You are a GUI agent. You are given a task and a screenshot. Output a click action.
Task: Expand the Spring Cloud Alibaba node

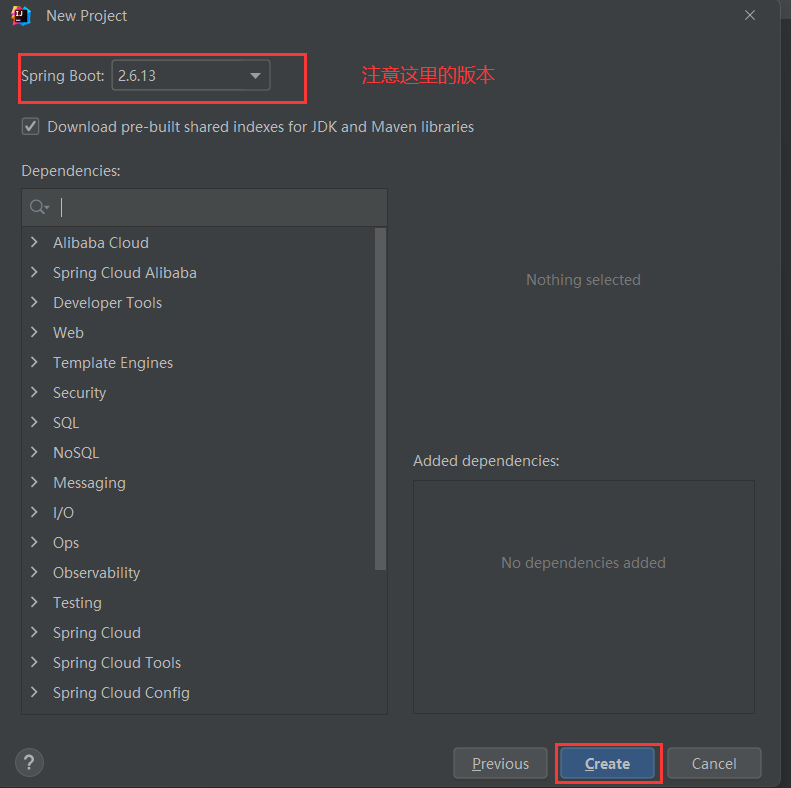coord(34,272)
